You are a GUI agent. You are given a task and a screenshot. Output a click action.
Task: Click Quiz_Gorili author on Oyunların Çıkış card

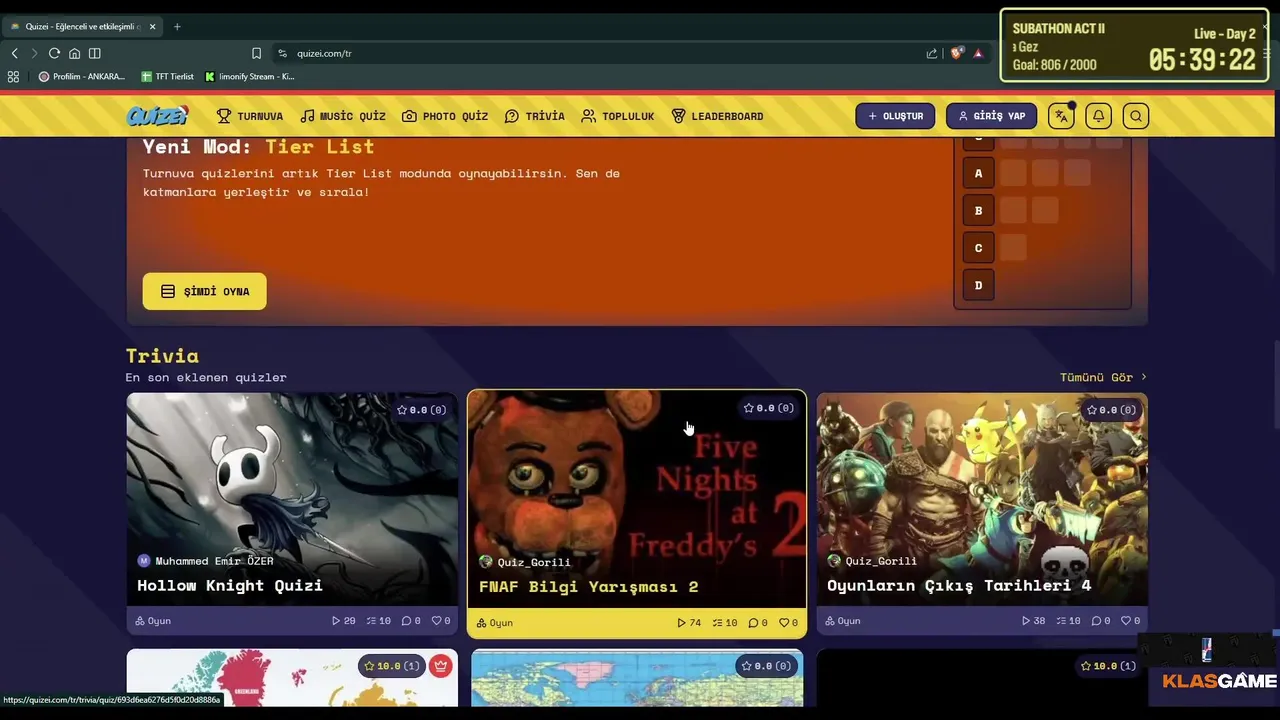click(x=872, y=561)
